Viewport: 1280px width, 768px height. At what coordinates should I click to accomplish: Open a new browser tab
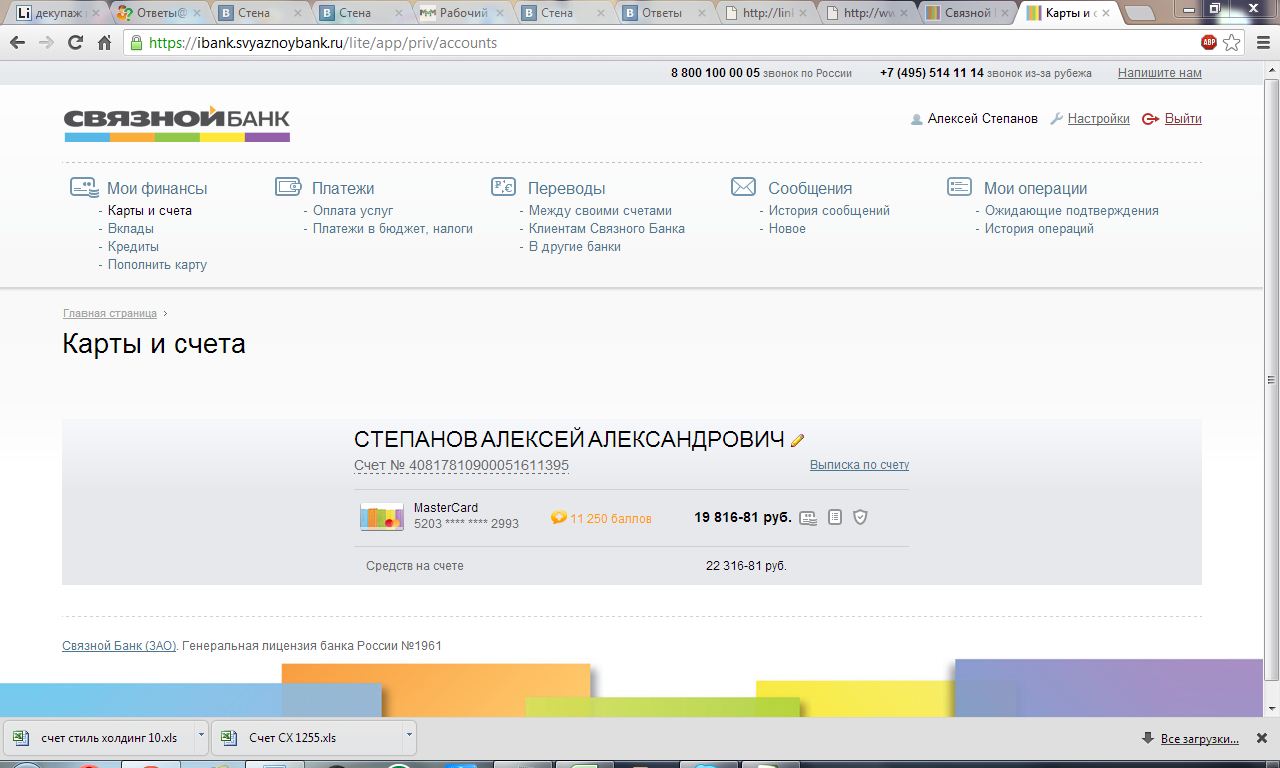coord(1139,14)
